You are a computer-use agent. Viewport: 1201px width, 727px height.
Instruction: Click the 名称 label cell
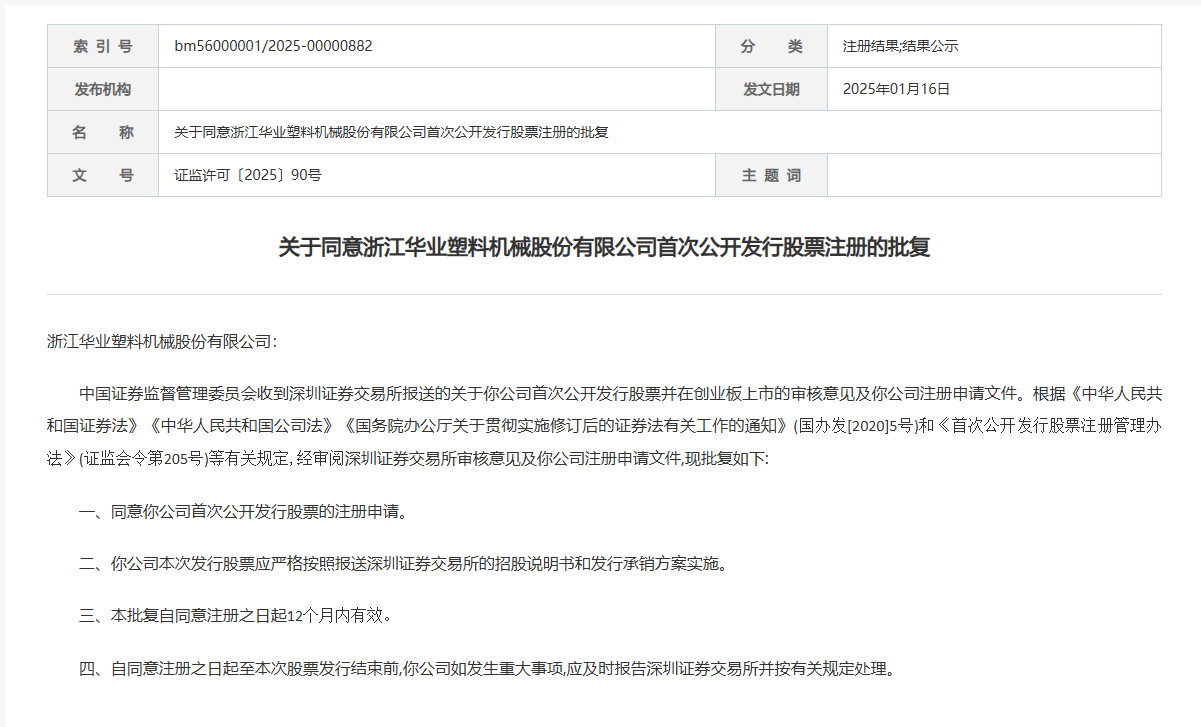[x=103, y=132]
